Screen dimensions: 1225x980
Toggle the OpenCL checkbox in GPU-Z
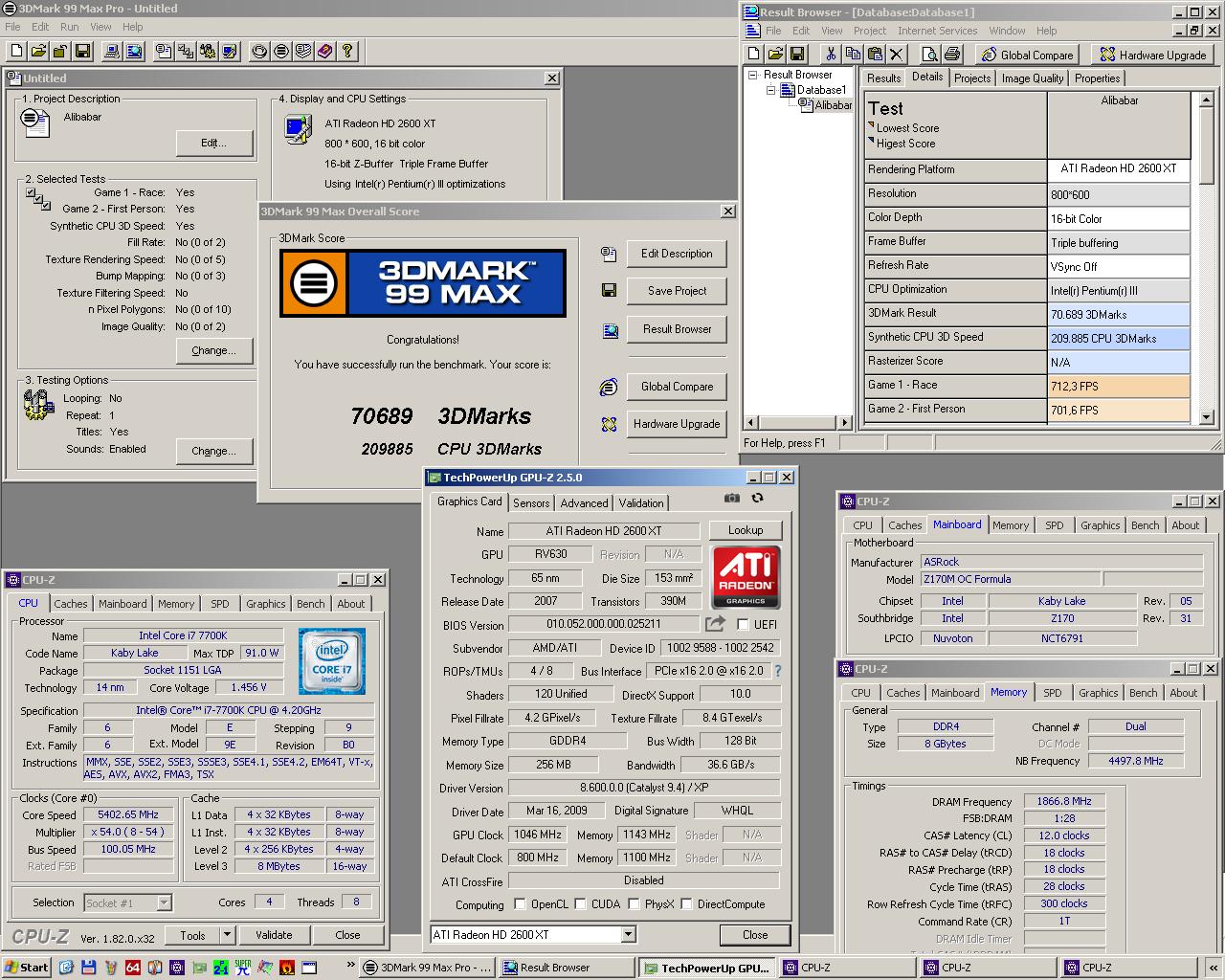pos(520,903)
